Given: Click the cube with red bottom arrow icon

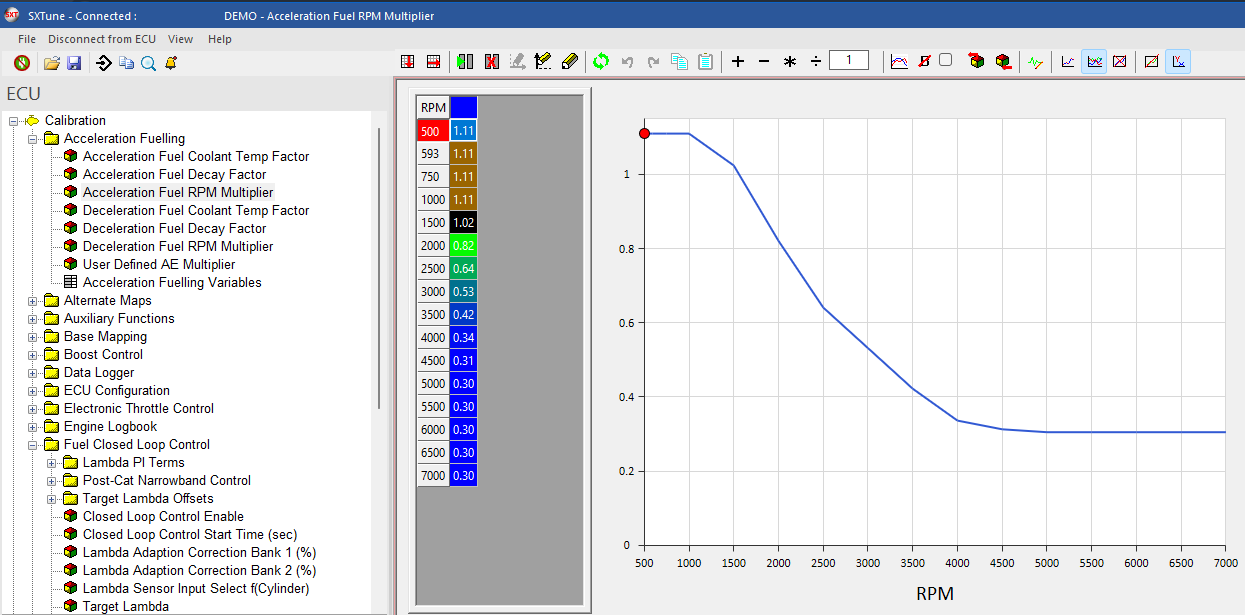Looking at the screenshot, I should click(1003, 61).
